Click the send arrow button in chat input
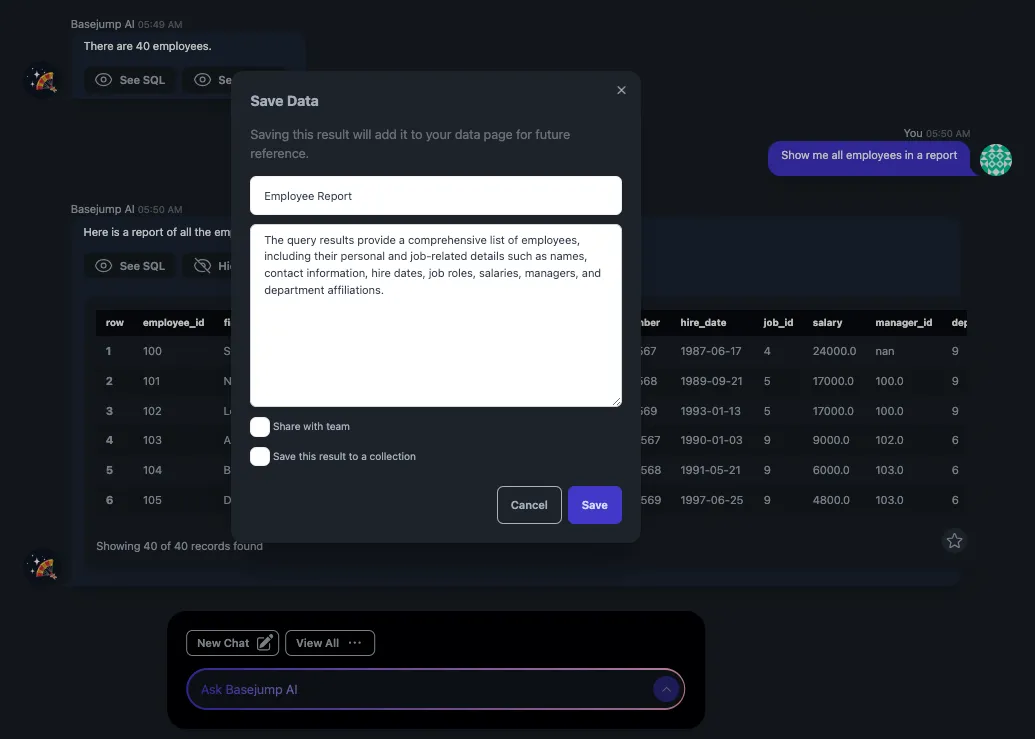Viewport: 1035px width, 739px height. click(x=666, y=690)
